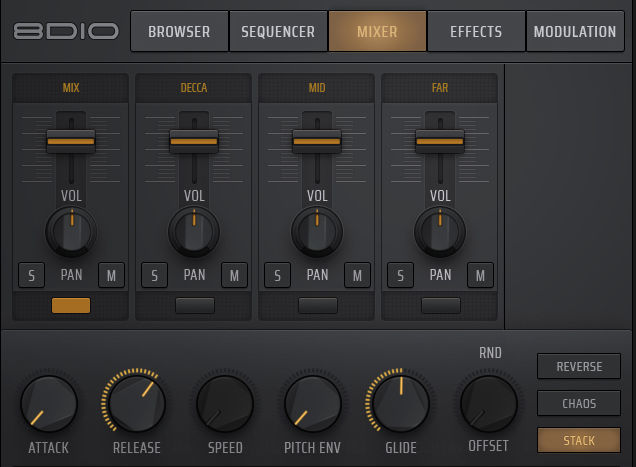
Task: Mute the FAR channel
Action: tap(480, 275)
